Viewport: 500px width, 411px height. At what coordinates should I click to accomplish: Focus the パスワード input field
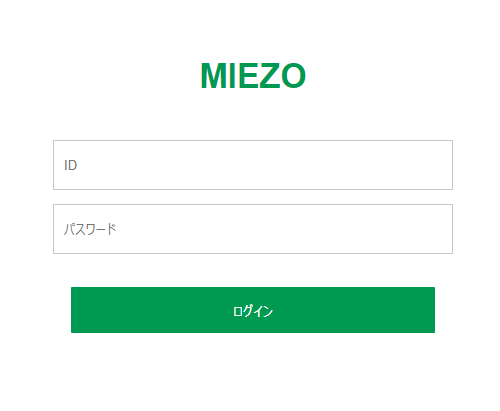pyautogui.click(x=253, y=229)
